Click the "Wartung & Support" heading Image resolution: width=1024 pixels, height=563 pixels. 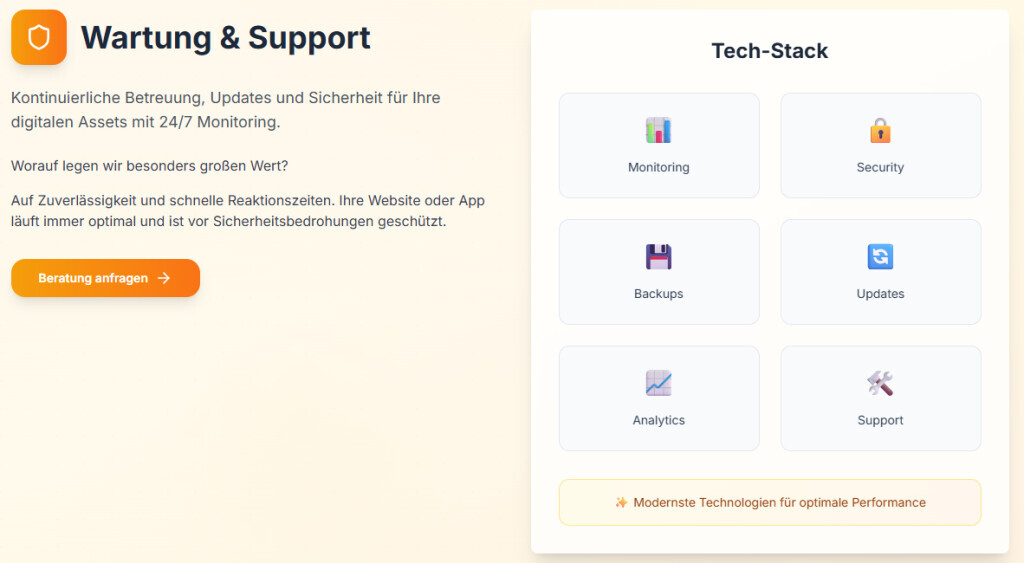(x=225, y=38)
